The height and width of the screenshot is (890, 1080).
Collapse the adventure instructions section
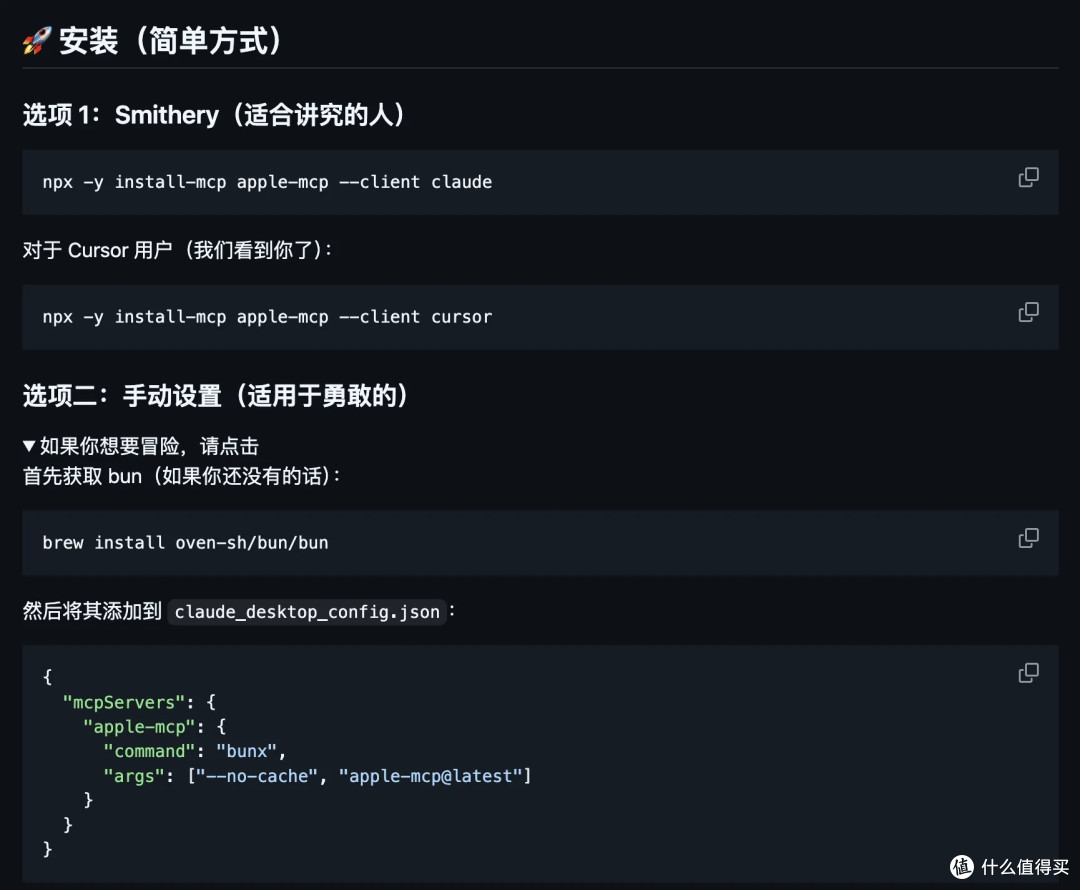click(29, 447)
